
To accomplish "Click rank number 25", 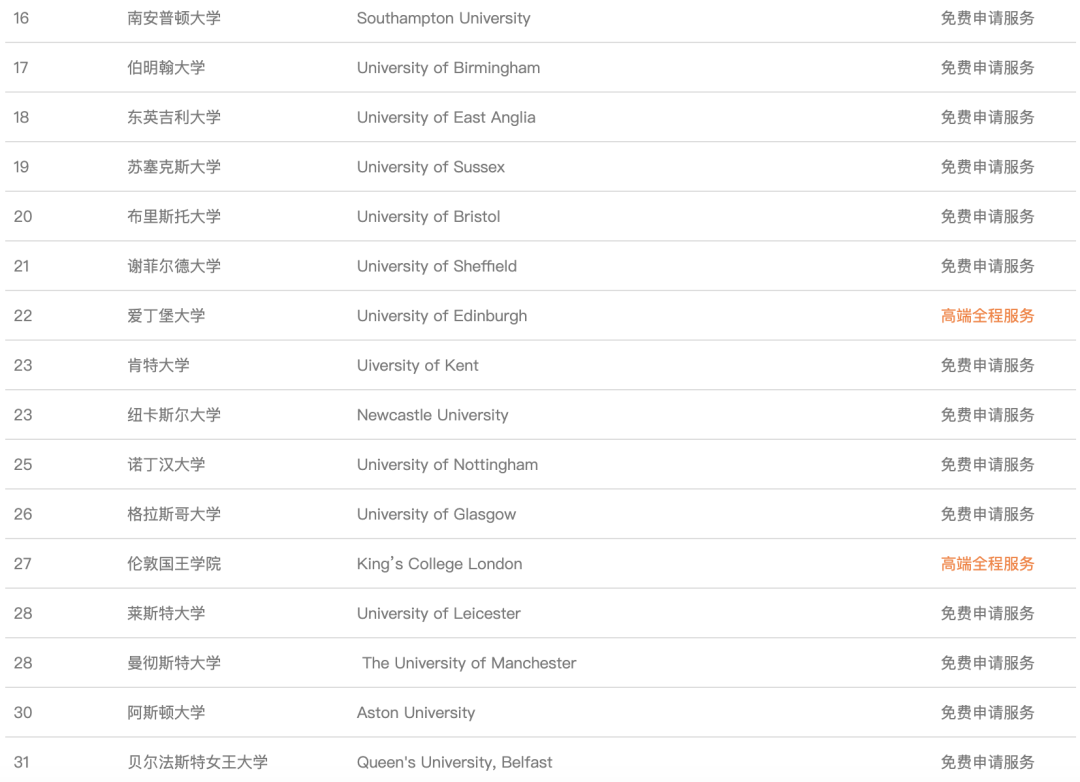I will (23, 464).
